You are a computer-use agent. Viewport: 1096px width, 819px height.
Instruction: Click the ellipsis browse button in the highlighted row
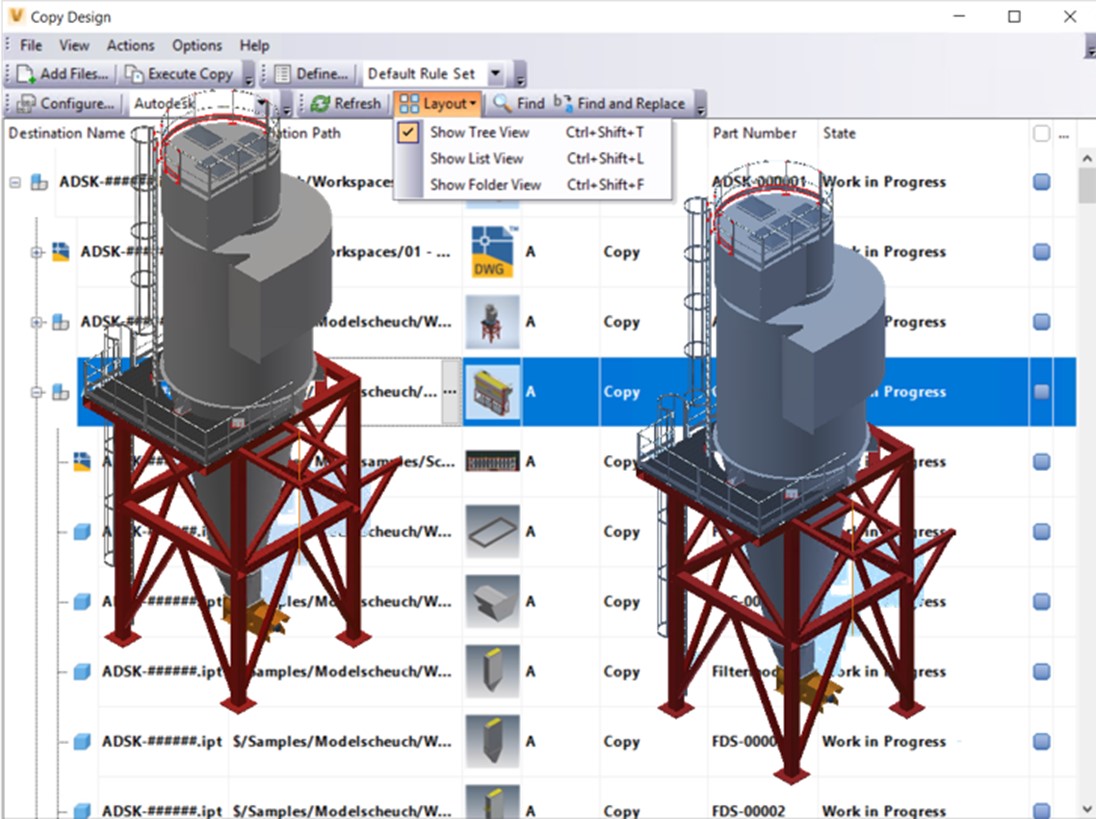tap(451, 391)
